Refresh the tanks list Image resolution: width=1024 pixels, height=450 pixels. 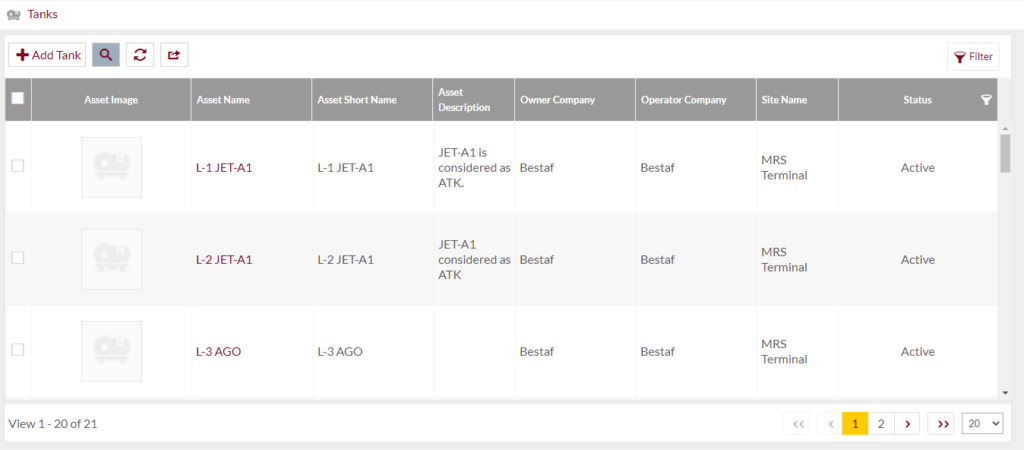coord(140,55)
